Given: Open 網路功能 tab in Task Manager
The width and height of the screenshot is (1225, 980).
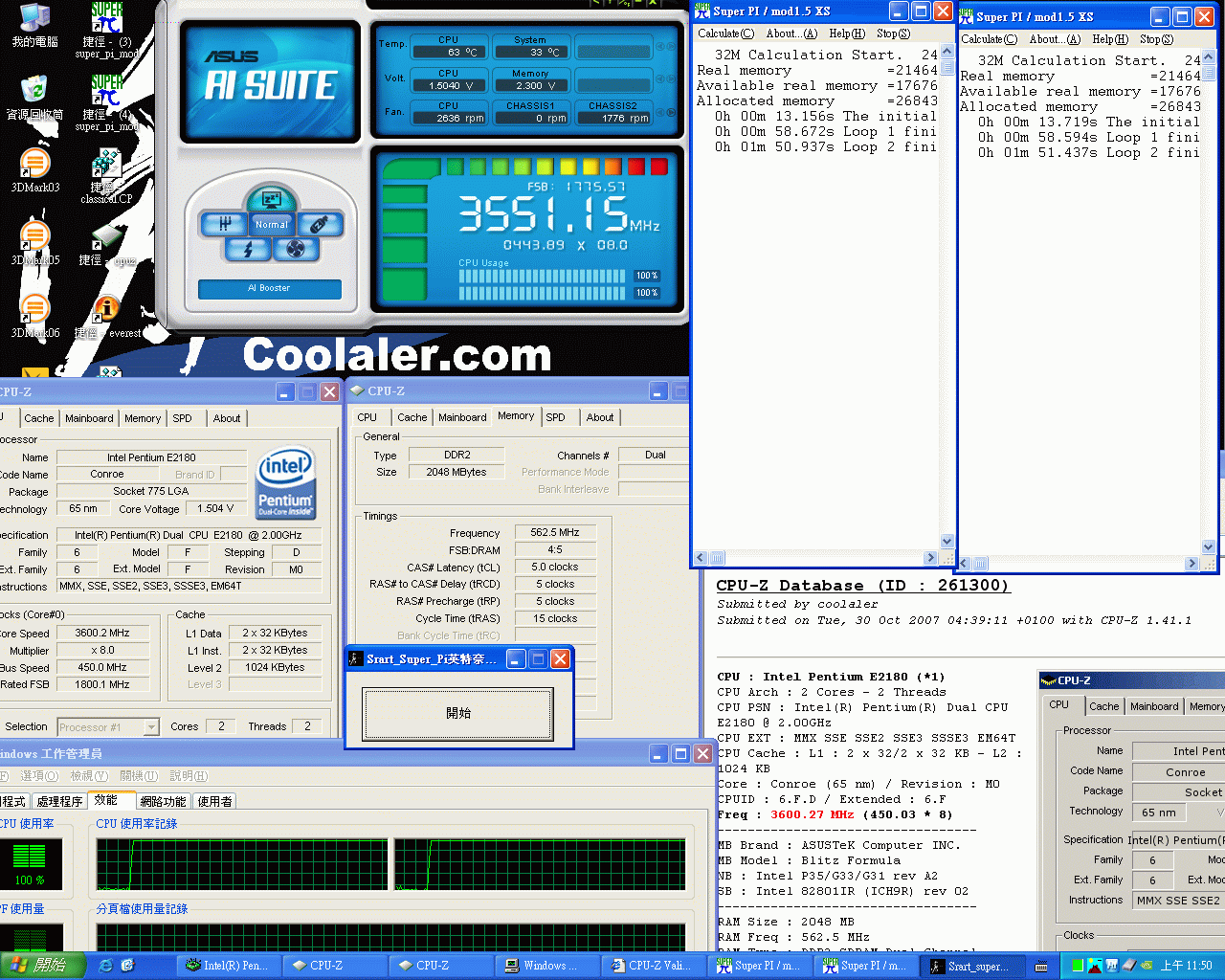Looking at the screenshot, I should (163, 801).
